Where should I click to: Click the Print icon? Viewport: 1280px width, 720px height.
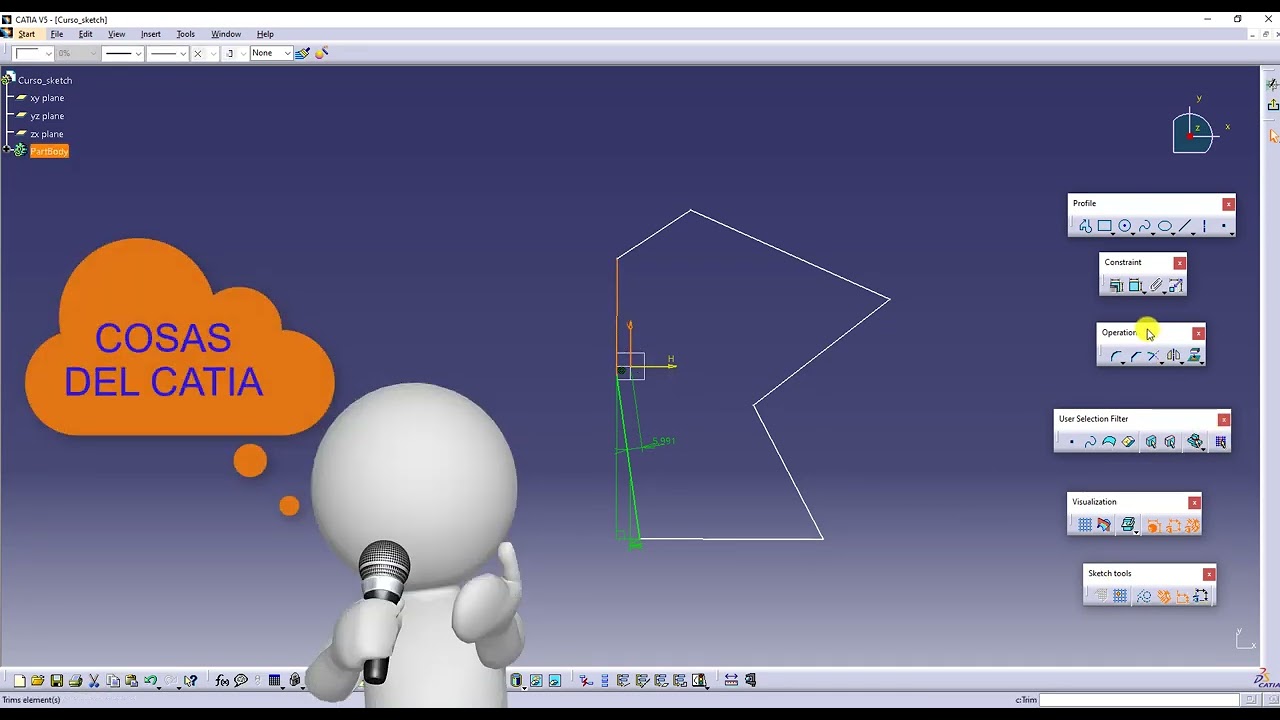pos(75,681)
